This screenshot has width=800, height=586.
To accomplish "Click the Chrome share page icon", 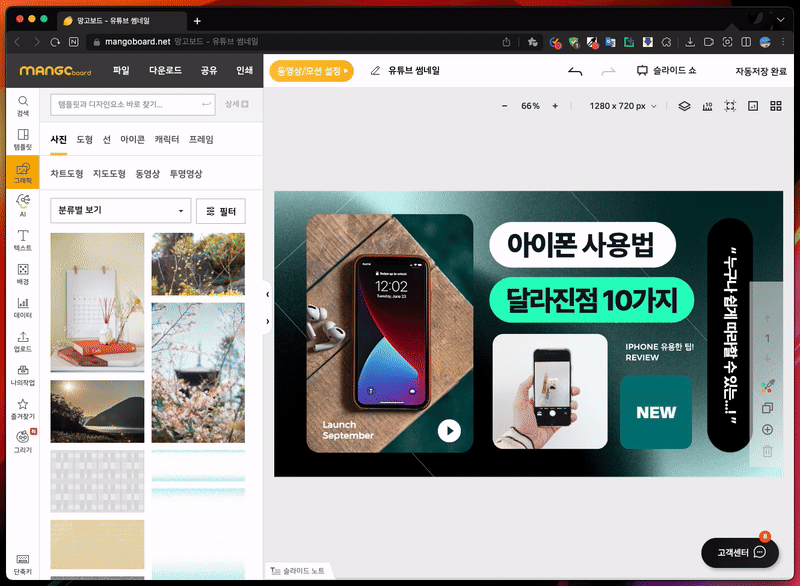I will coord(506,42).
